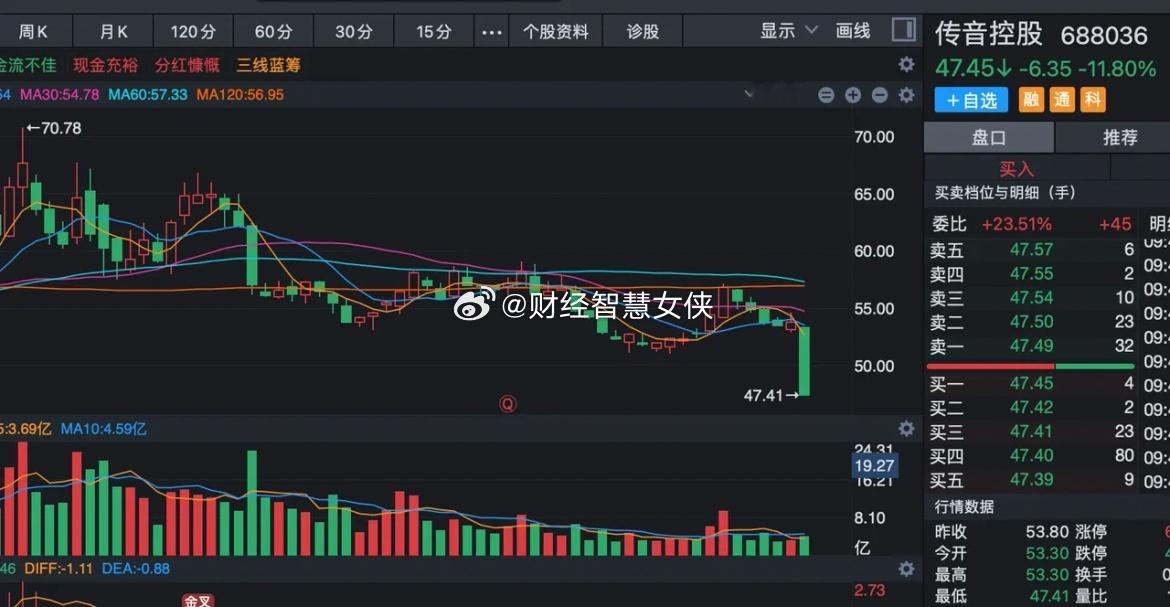Select the 120分 period tab
This screenshot has height=607, width=1170.
[193, 32]
